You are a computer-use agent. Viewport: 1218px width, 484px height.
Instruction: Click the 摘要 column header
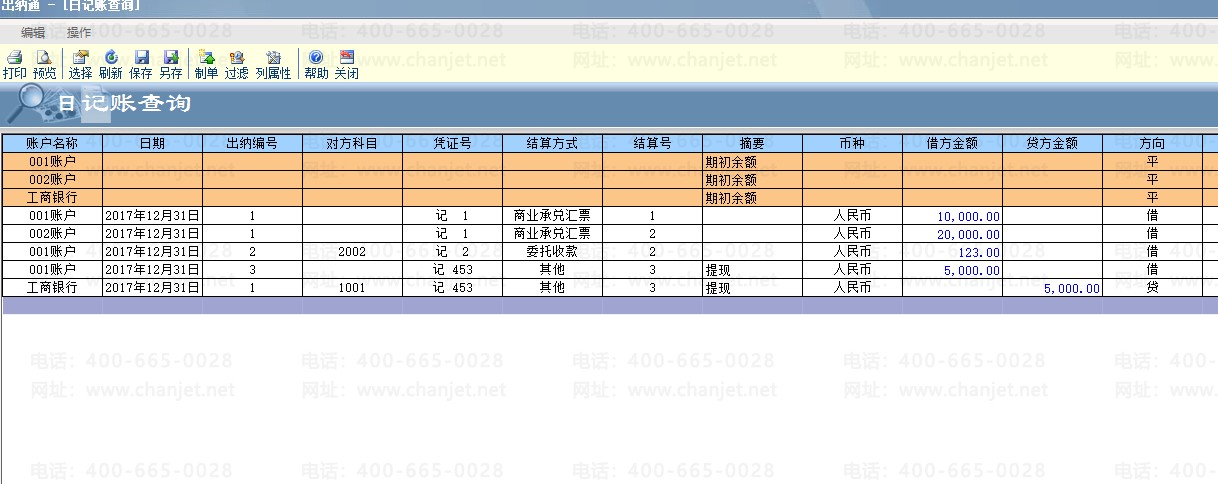[x=752, y=144]
